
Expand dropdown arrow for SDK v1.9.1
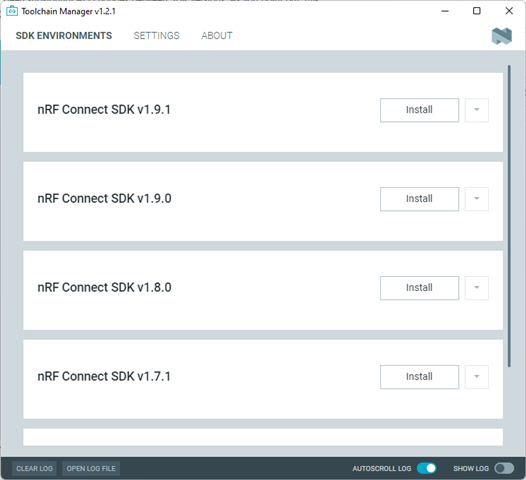pos(477,110)
